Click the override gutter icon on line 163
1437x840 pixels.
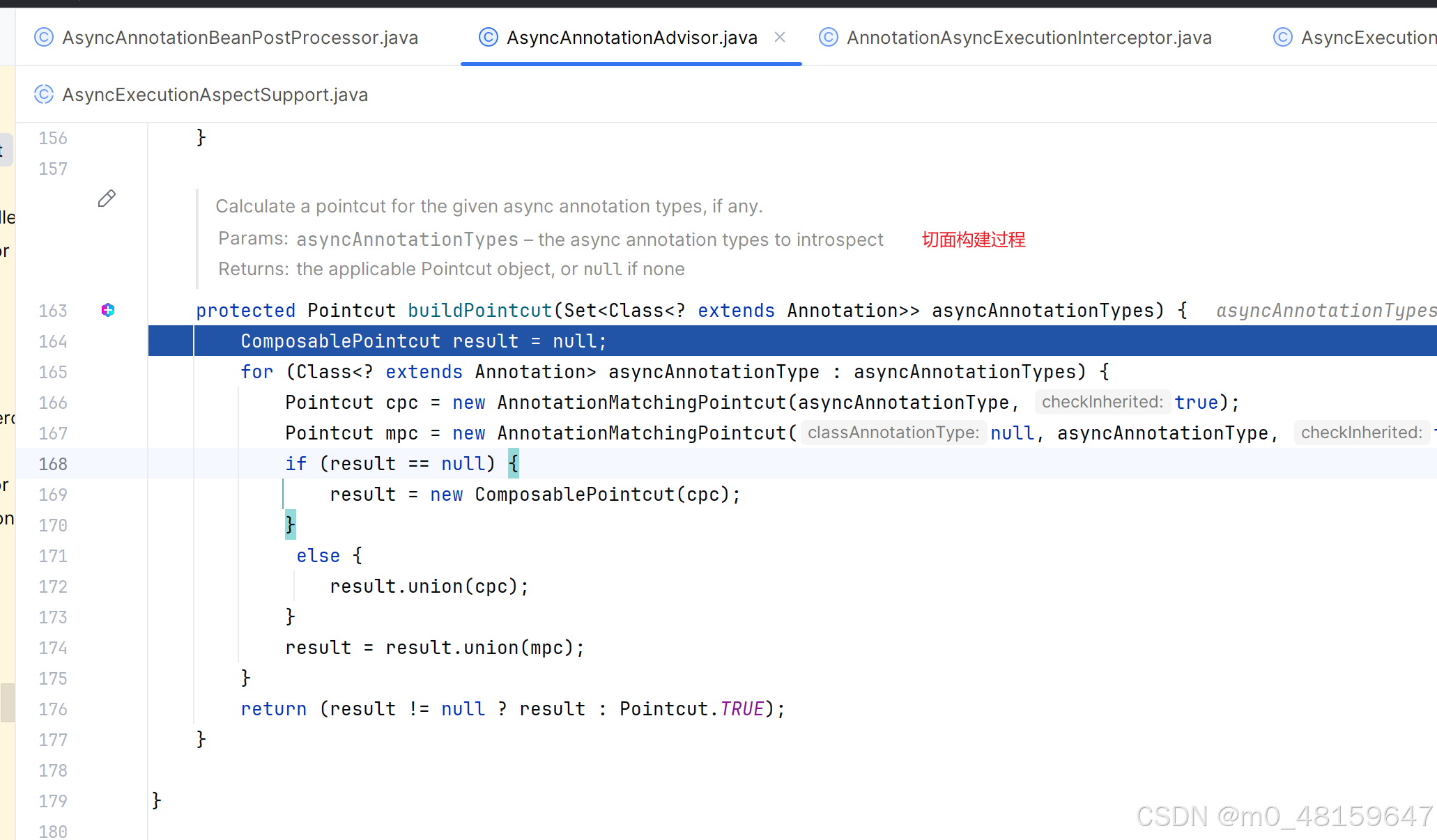108,310
